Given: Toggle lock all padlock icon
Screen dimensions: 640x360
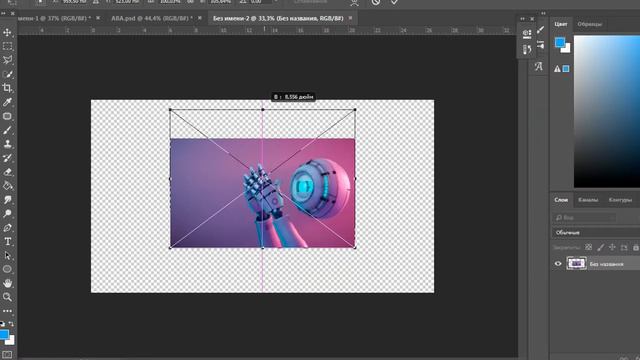Looking at the screenshot, I should coord(636,247).
